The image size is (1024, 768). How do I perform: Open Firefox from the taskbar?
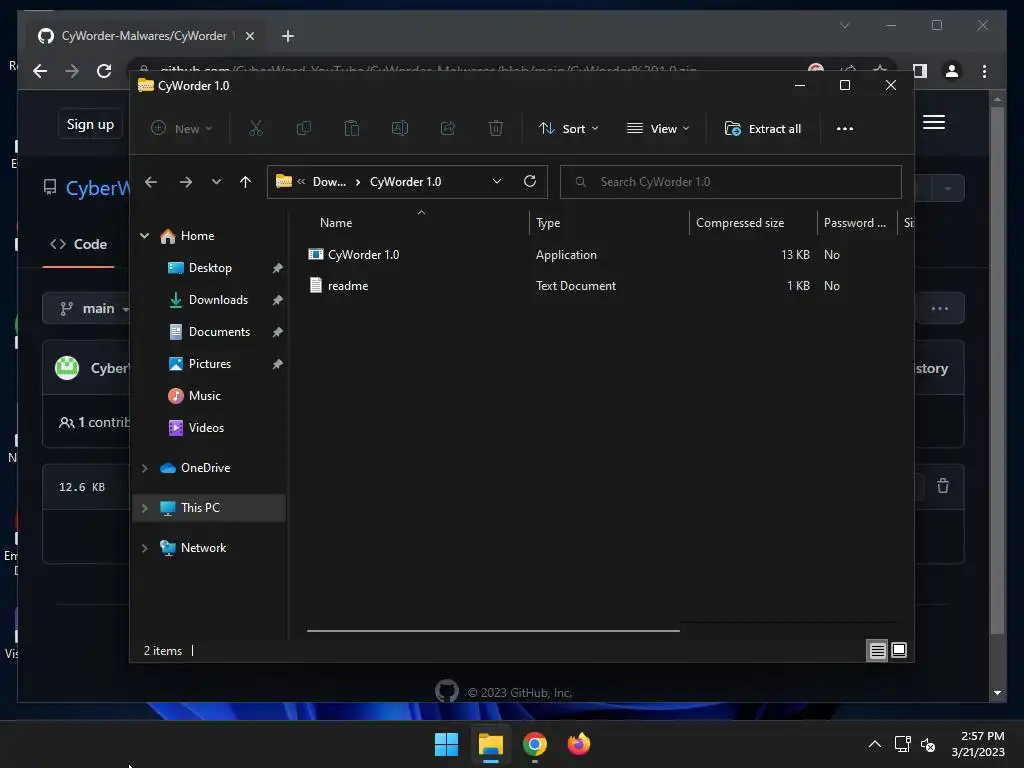[x=579, y=744]
